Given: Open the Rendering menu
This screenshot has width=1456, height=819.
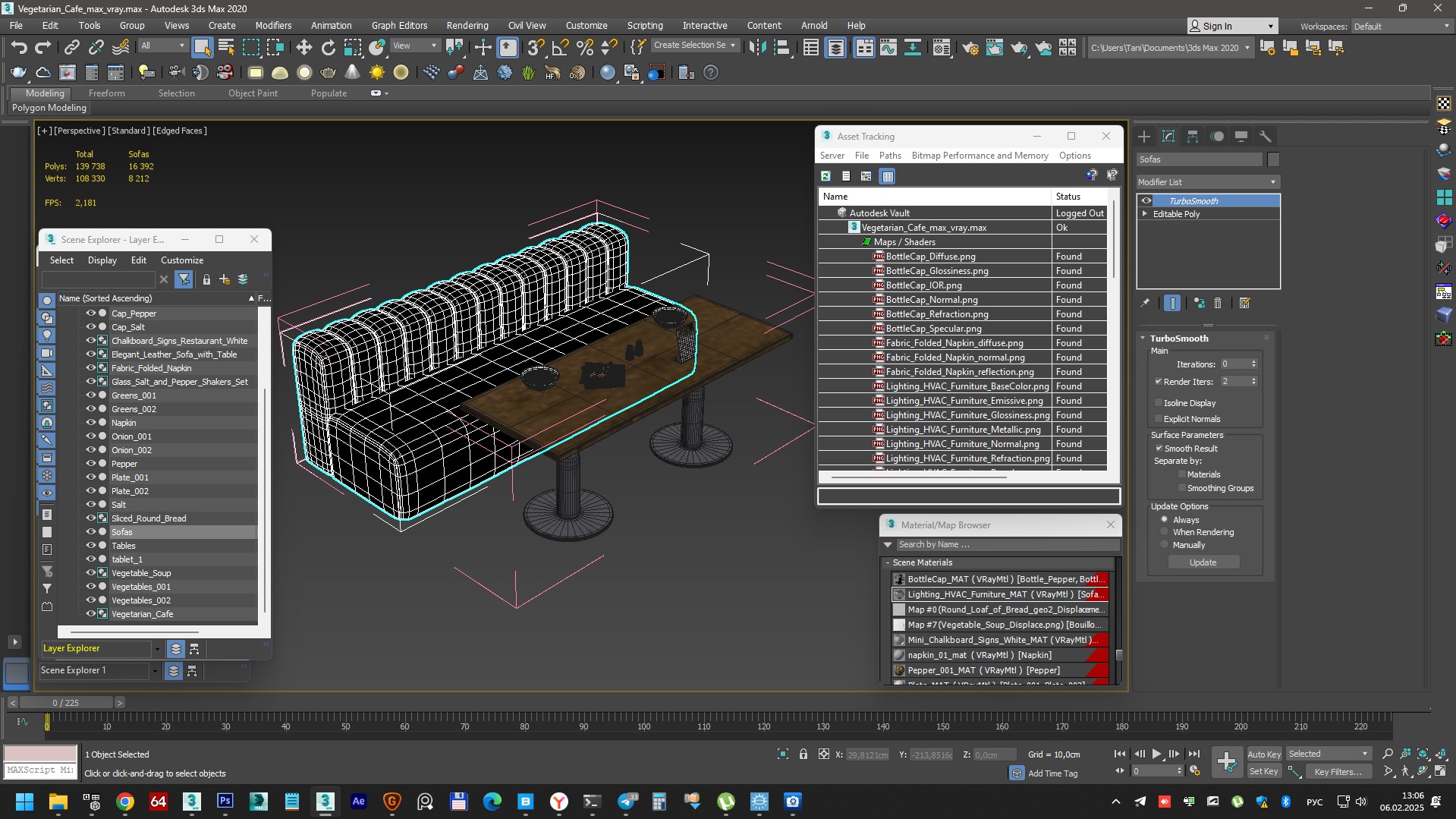Looking at the screenshot, I should tap(467, 25).
